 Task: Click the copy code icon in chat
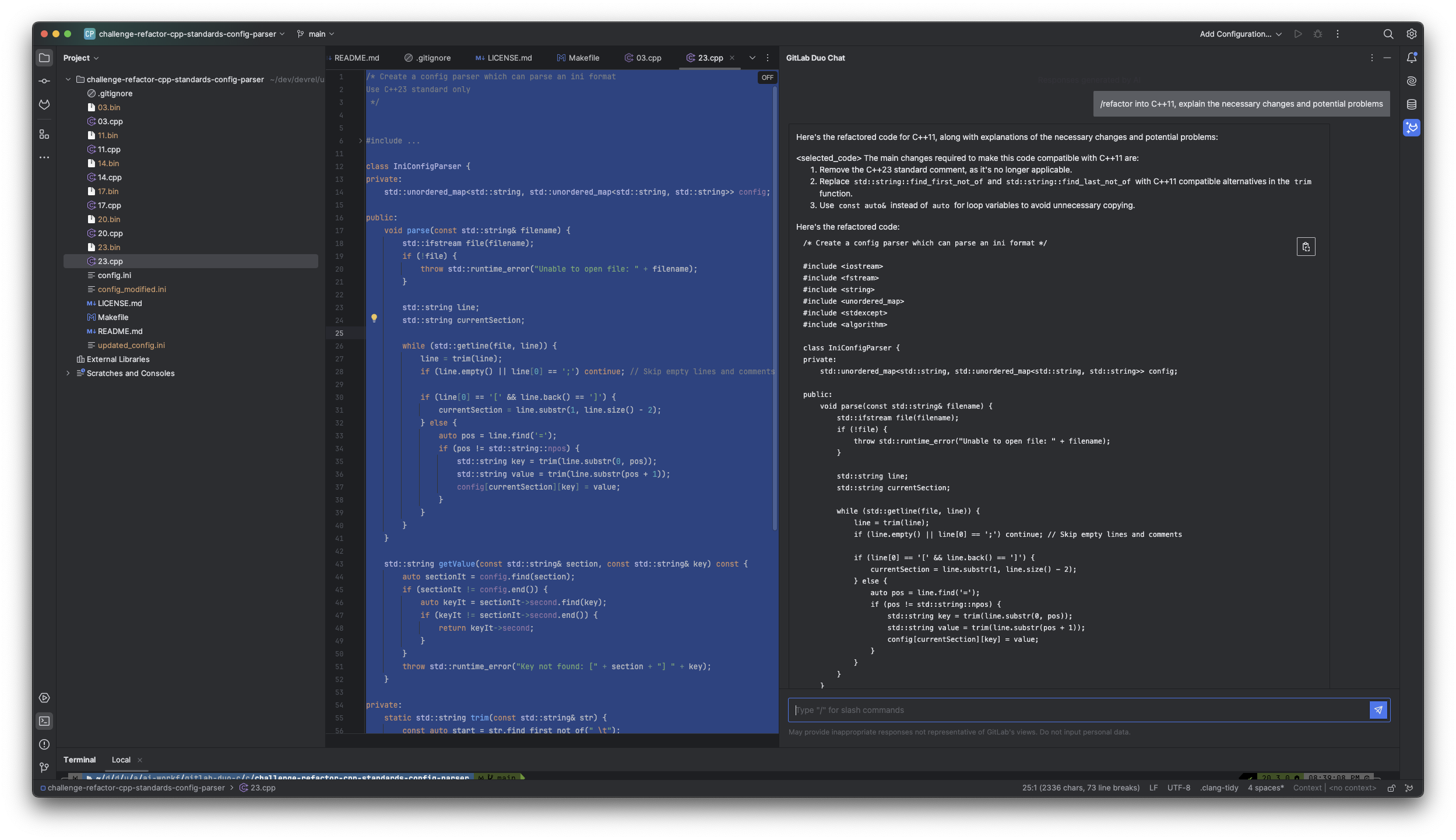click(x=1306, y=247)
